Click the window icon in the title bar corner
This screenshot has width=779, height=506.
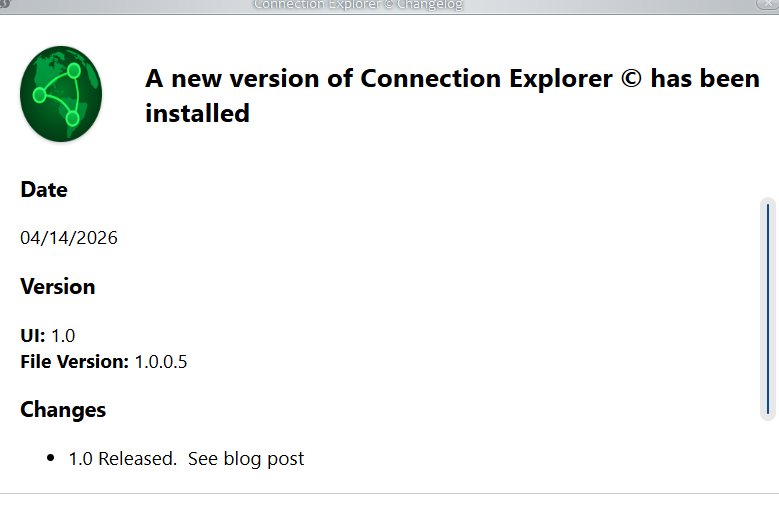(x=4, y=4)
